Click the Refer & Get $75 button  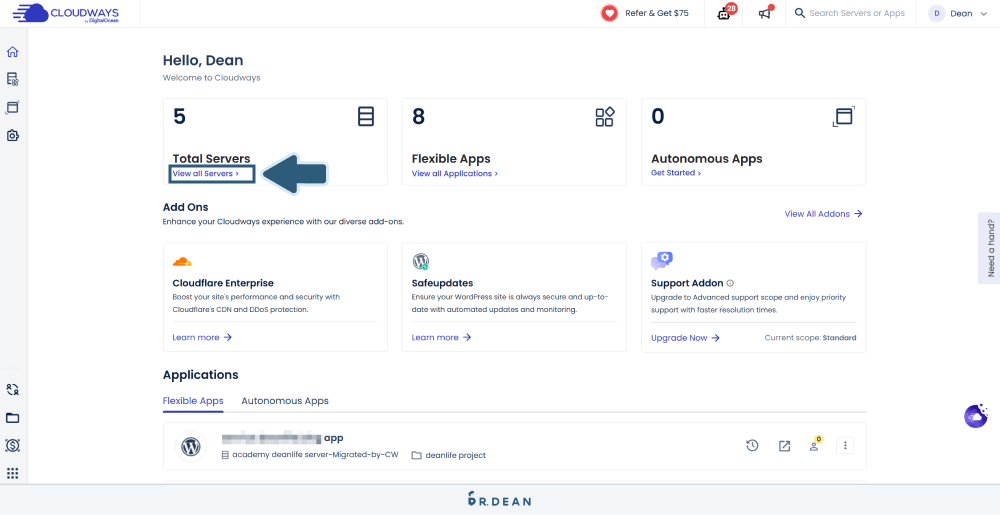click(645, 13)
